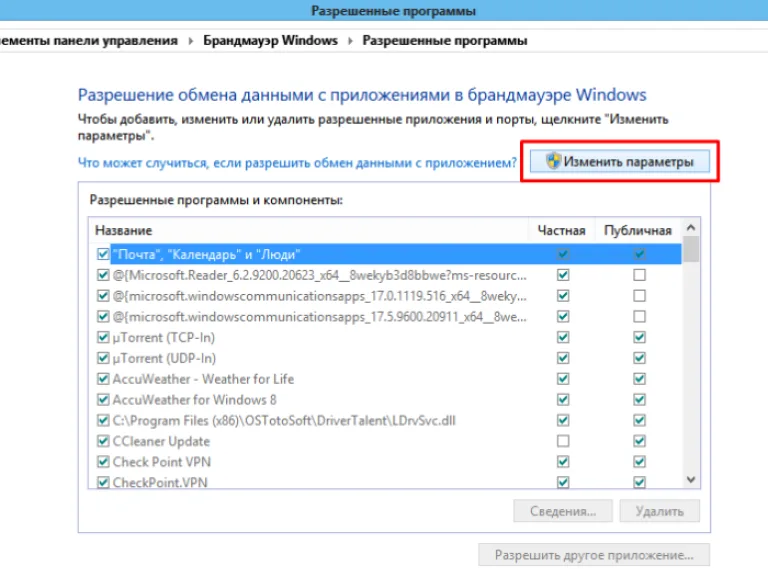The image size is (768, 577).
Task: Open the breadcrumb arrow before Брандмауэр Windows
Action: pyautogui.click(x=191, y=41)
